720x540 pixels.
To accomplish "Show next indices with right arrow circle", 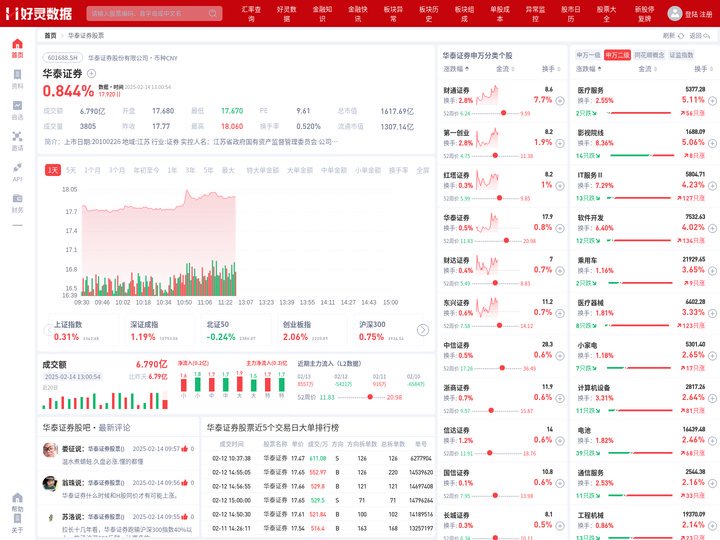I will click(422, 330).
